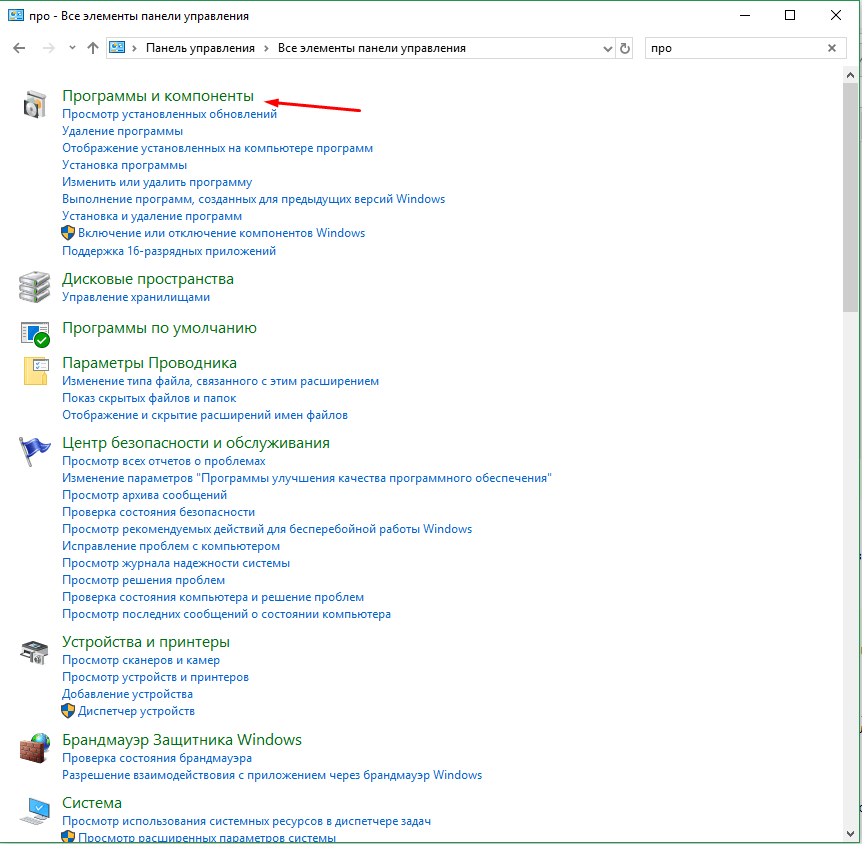The image size is (862, 844).
Task: Open 'Просмотр рекомендуемых действий для бесперебойной работы Windows'
Action: pos(267,529)
